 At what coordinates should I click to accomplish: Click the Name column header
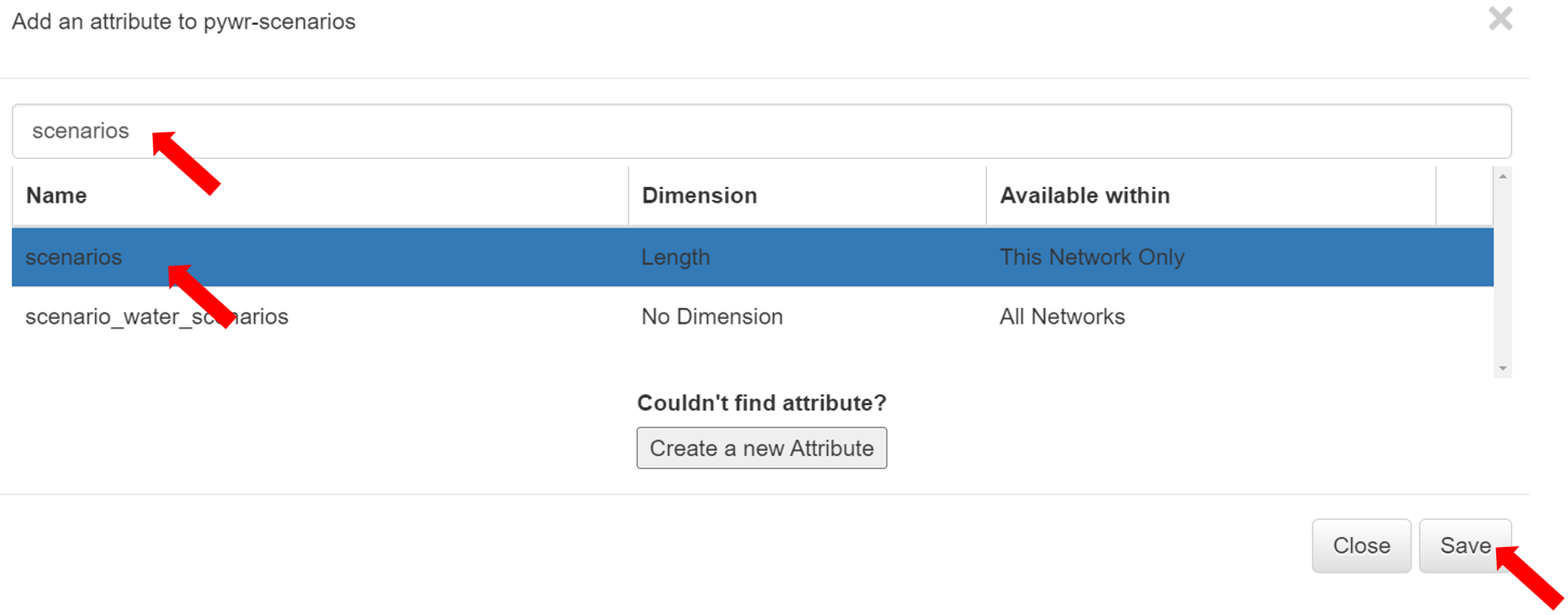[57, 195]
